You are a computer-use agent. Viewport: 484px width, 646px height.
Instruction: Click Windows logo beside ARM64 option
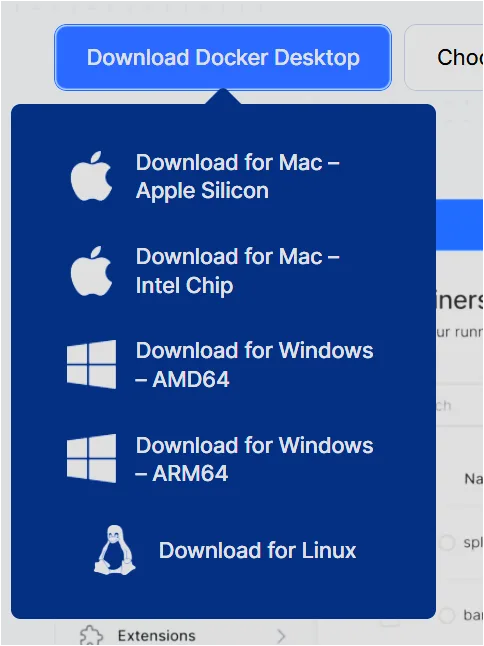pyautogui.click(x=91, y=458)
